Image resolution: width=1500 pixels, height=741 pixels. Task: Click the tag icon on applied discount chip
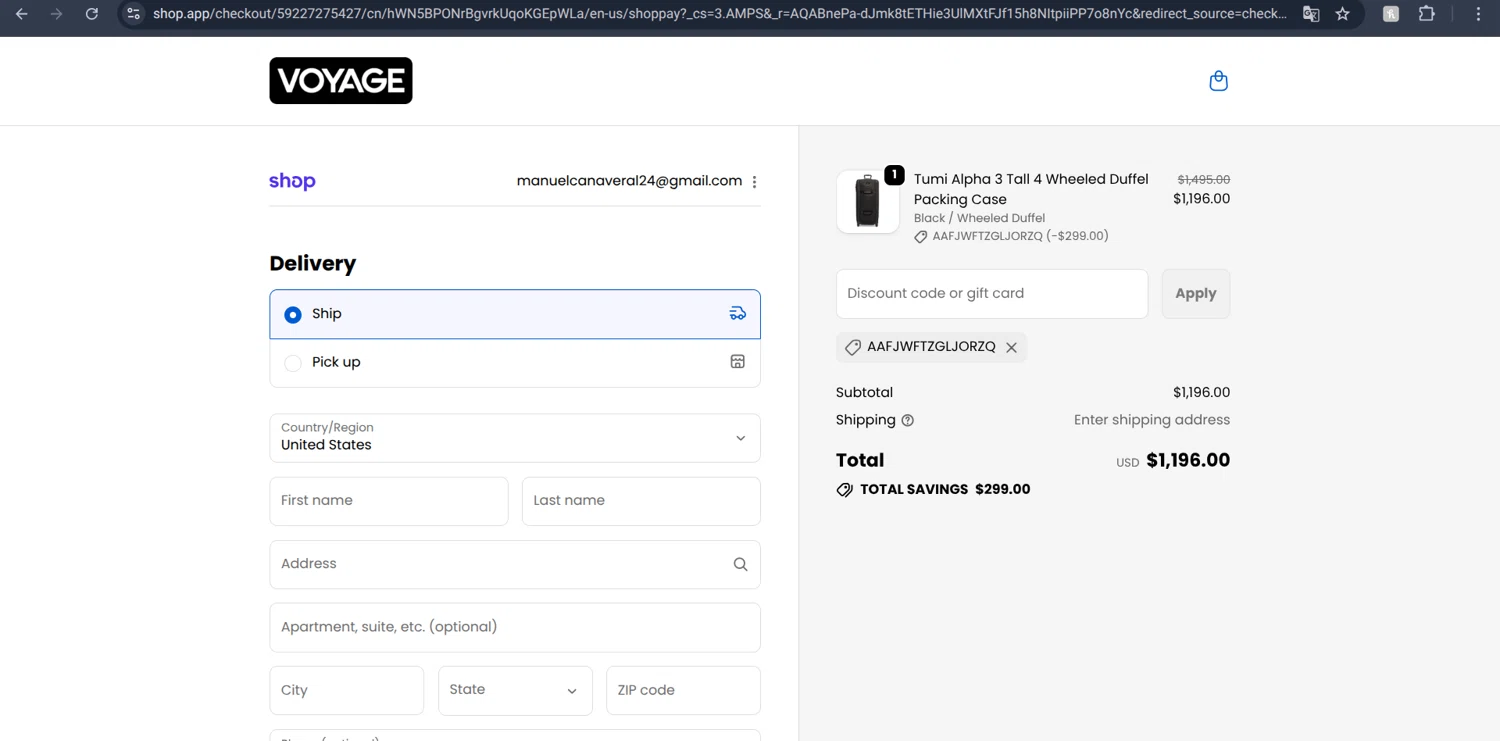(x=853, y=347)
